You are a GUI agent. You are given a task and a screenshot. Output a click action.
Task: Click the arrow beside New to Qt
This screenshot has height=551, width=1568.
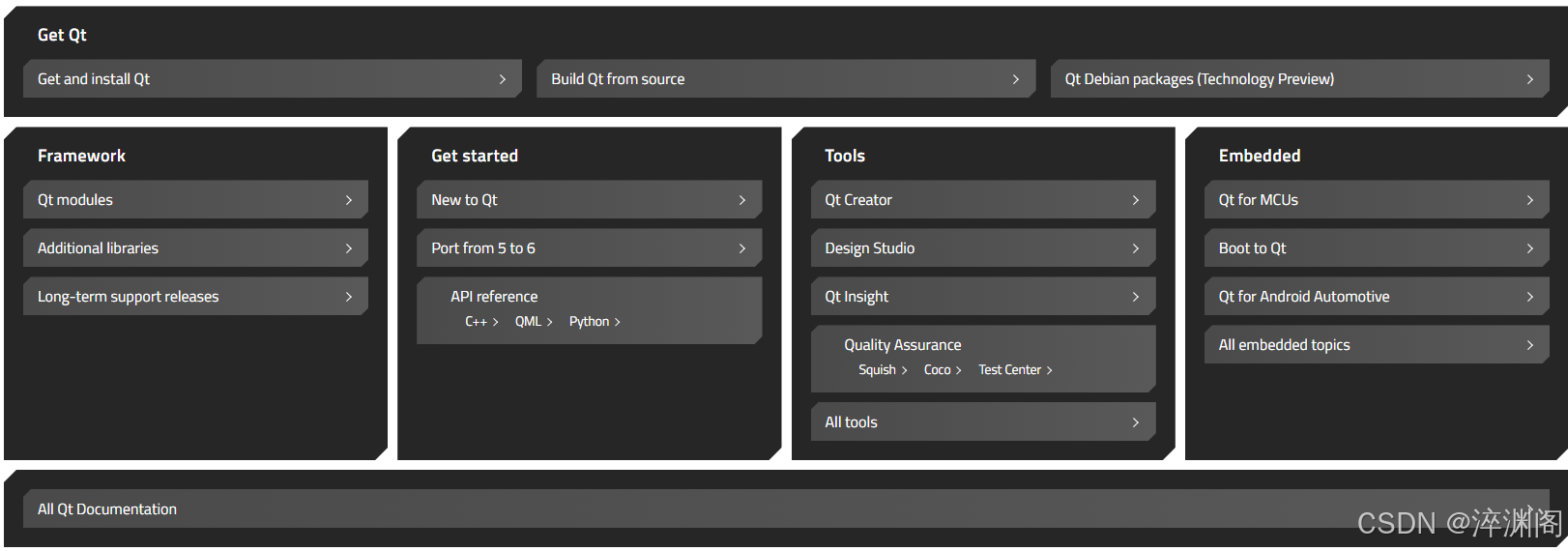click(x=742, y=200)
